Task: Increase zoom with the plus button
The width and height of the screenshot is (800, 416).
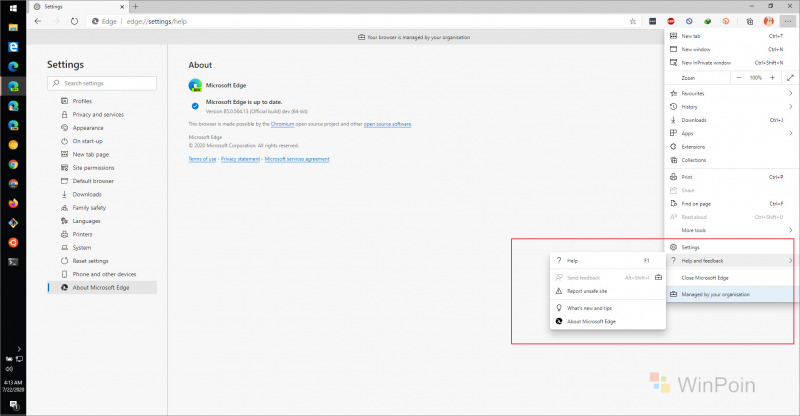Action: (x=772, y=78)
